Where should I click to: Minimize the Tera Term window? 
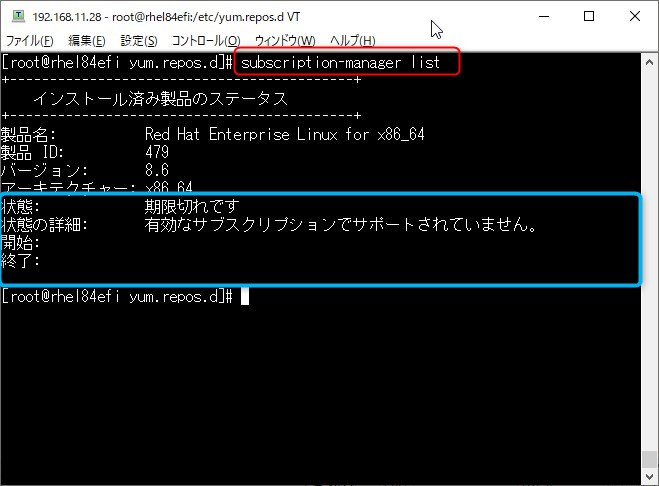click(544, 16)
